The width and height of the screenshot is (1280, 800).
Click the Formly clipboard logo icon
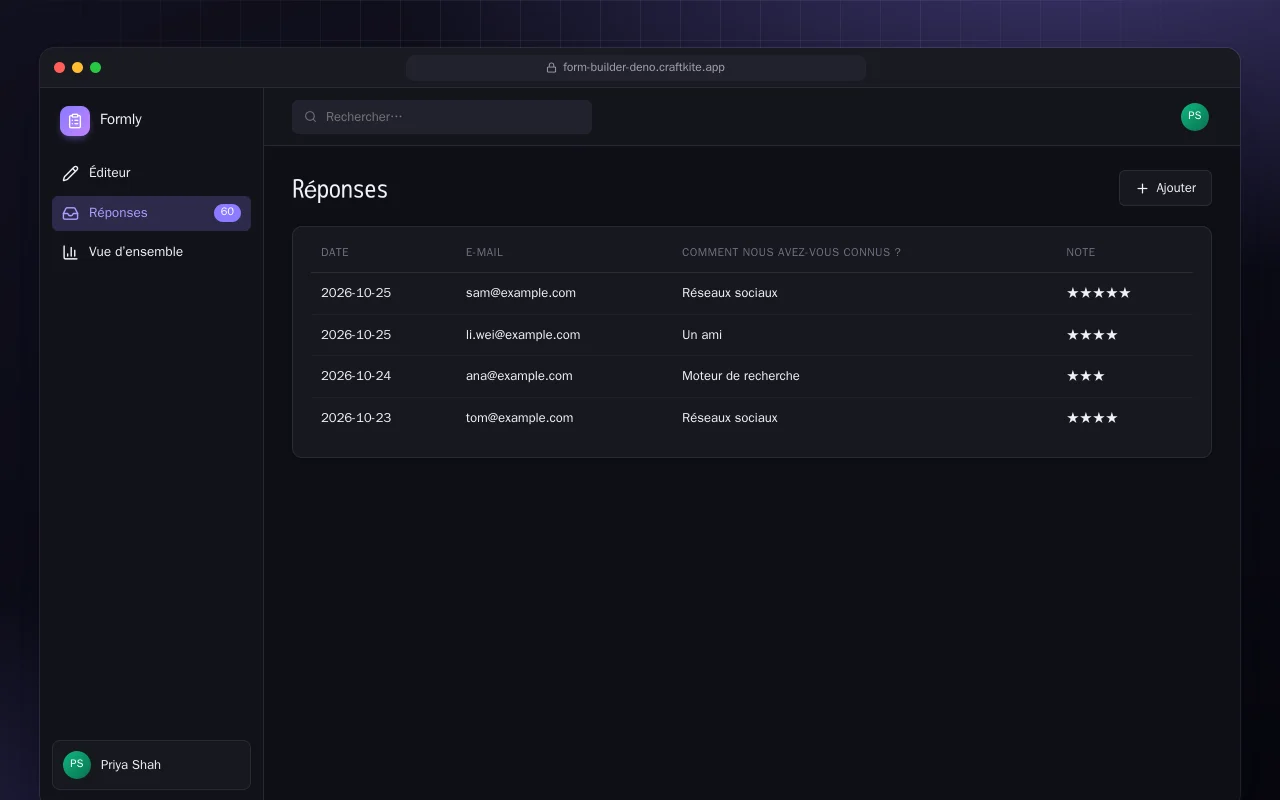pos(75,121)
